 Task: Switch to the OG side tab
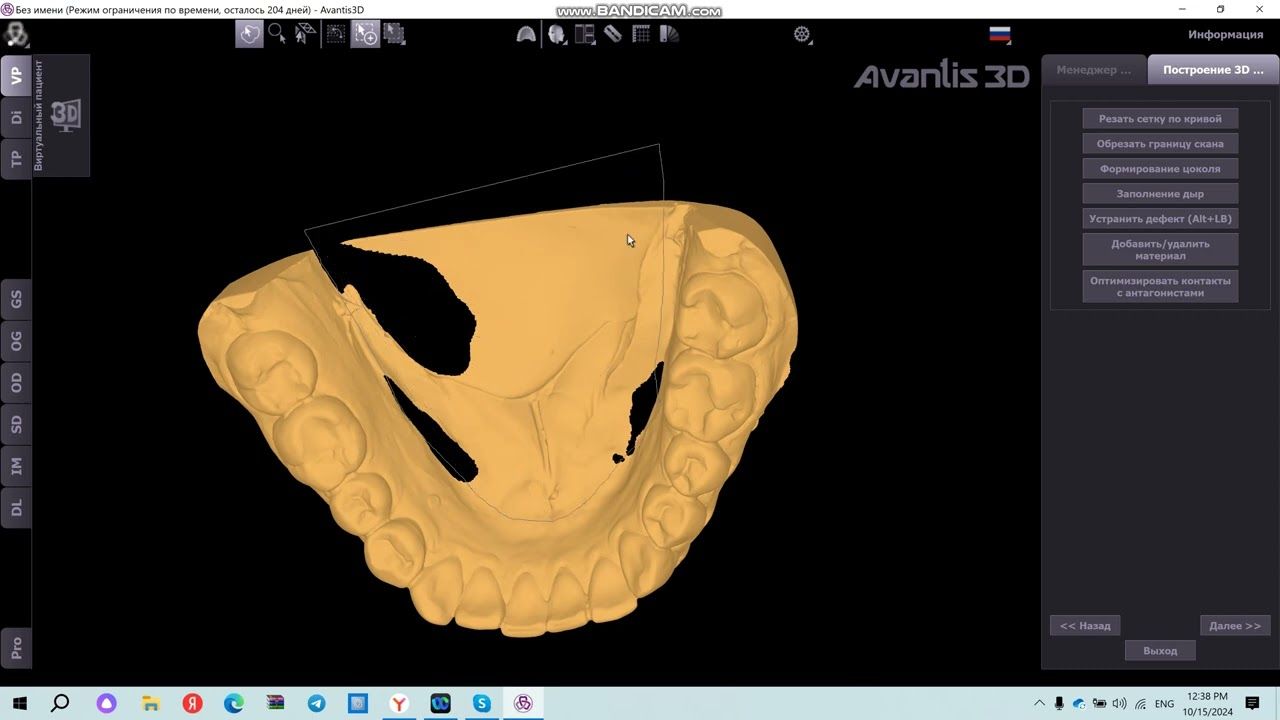pos(16,341)
